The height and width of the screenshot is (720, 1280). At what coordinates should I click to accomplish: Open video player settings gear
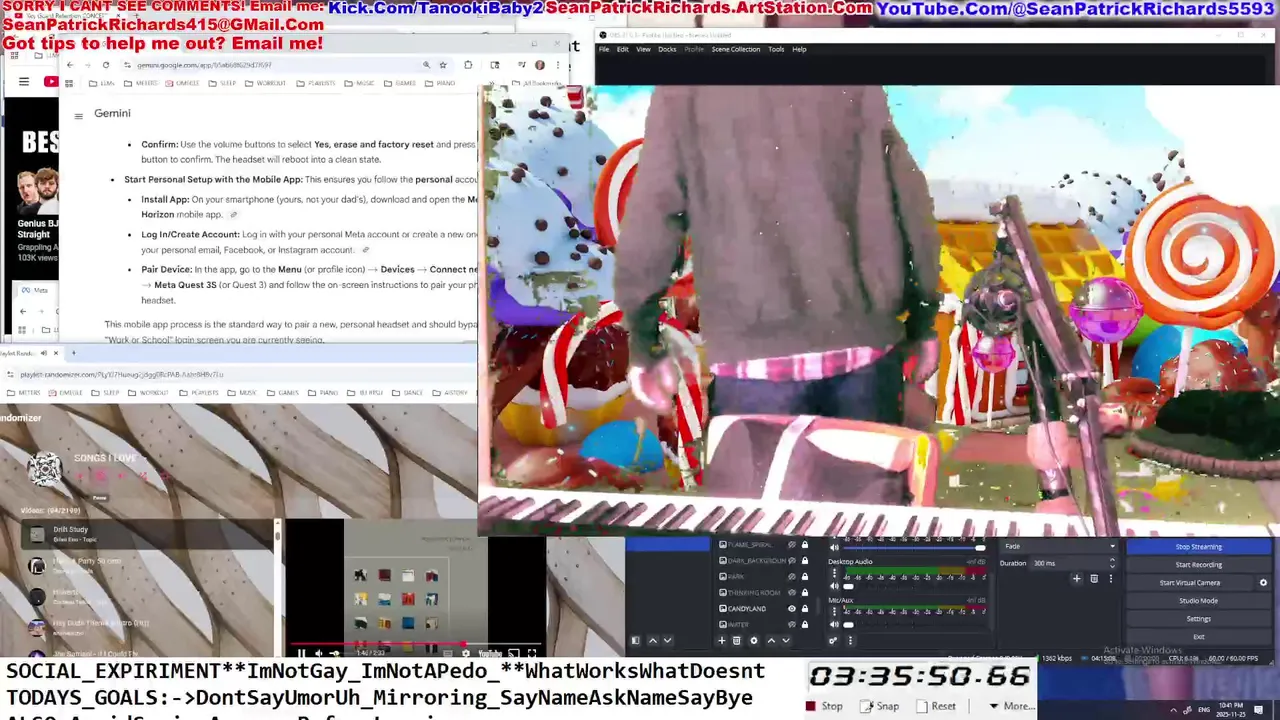(x=465, y=653)
